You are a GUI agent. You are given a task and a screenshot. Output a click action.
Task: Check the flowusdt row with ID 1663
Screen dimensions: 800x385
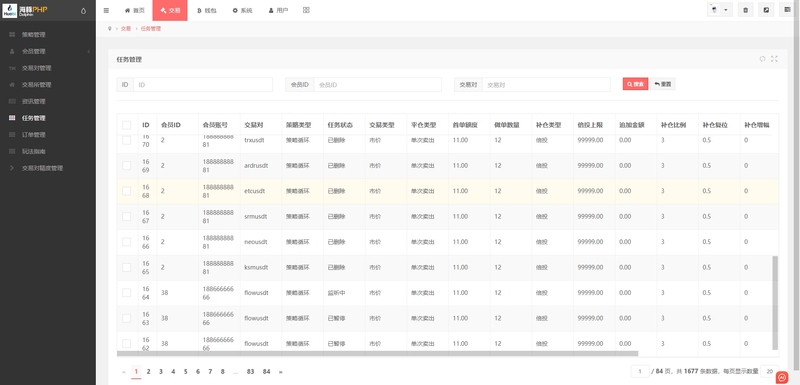[x=127, y=318]
